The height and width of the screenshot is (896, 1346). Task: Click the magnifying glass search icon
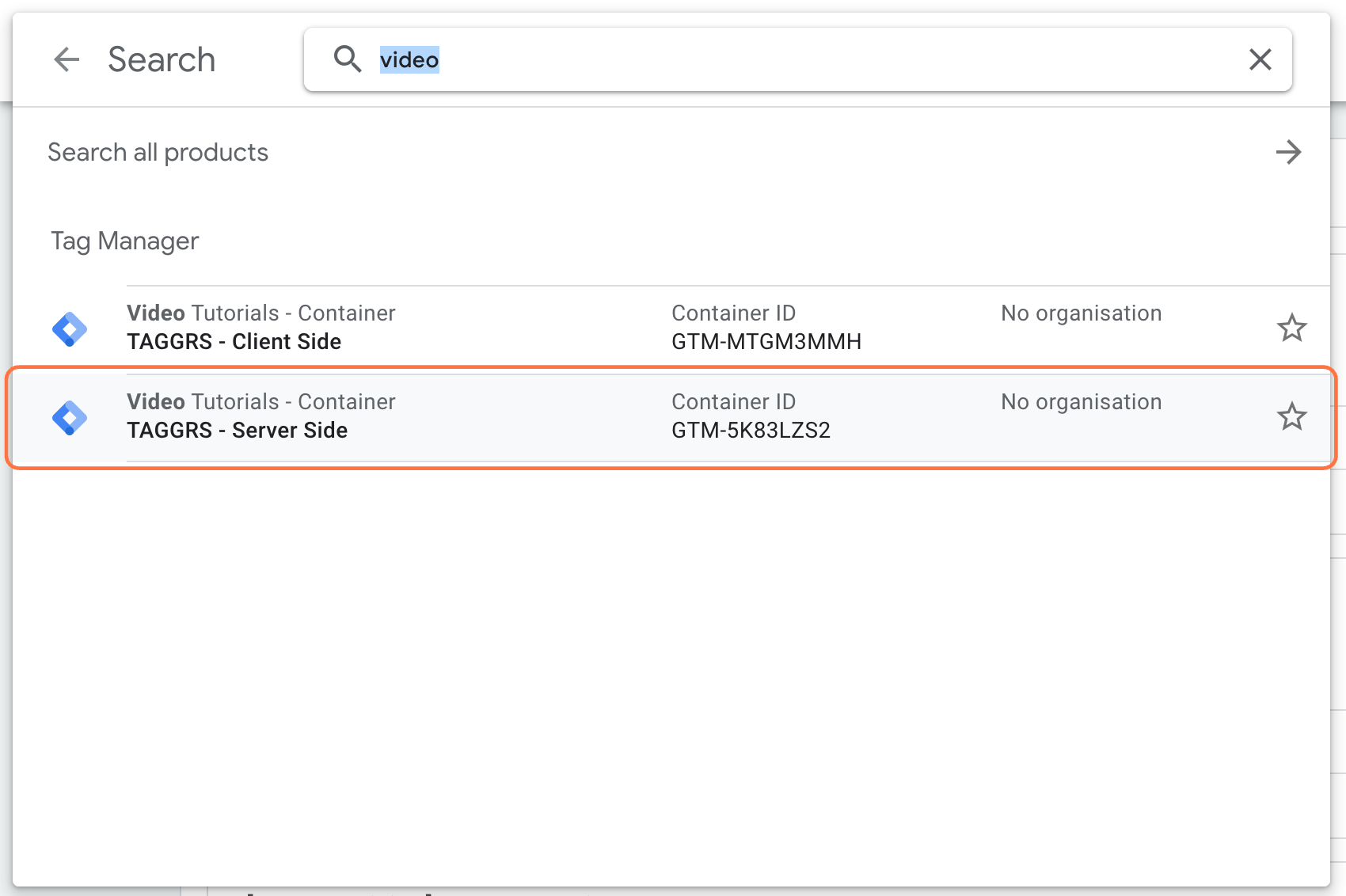(347, 59)
